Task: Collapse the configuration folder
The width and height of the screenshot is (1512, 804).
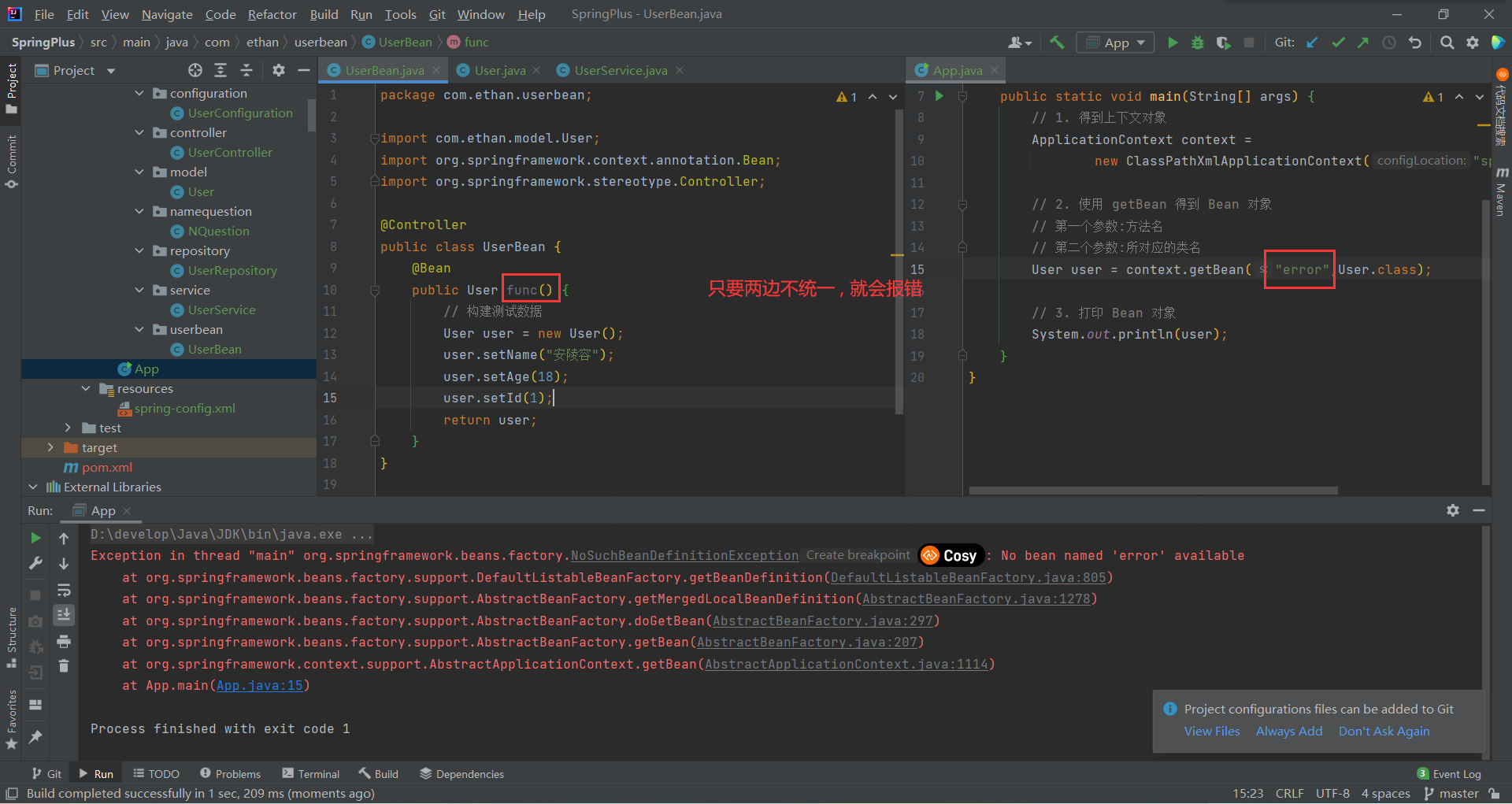Action: point(139,93)
